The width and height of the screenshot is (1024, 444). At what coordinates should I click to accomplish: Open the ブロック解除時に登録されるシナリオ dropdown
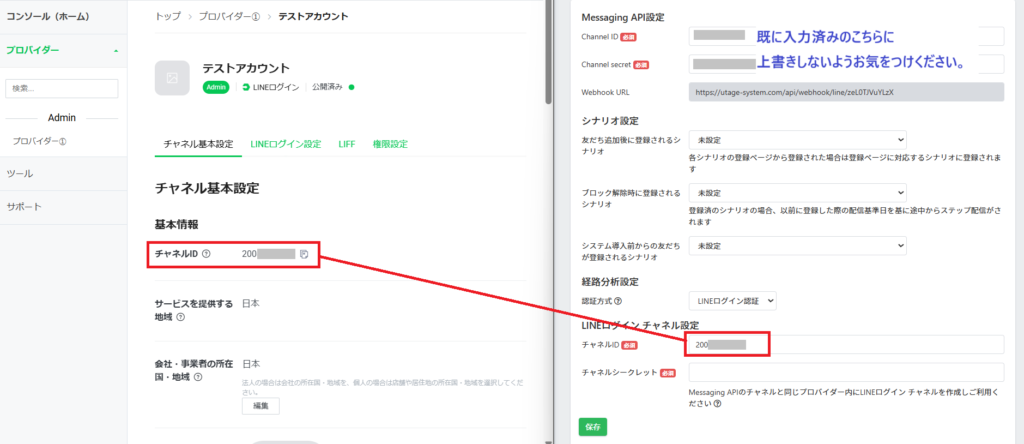tap(797, 192)
